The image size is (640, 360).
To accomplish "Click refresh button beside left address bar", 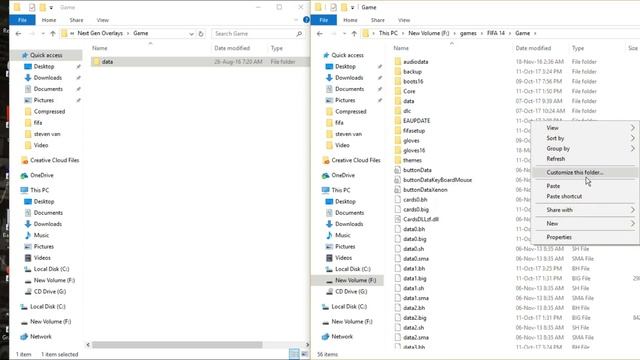I will pyautogui.click(x=201, y=33).
